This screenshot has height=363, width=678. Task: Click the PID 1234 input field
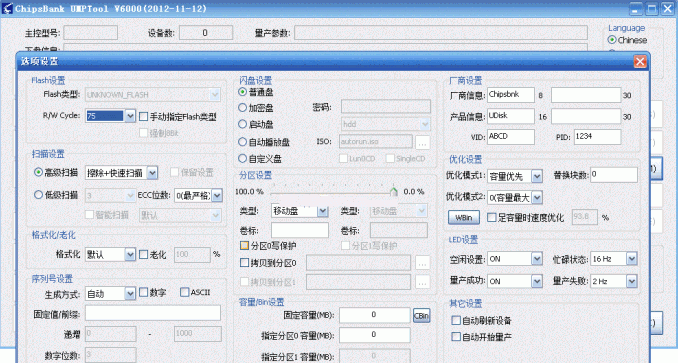tap(597, 137)
